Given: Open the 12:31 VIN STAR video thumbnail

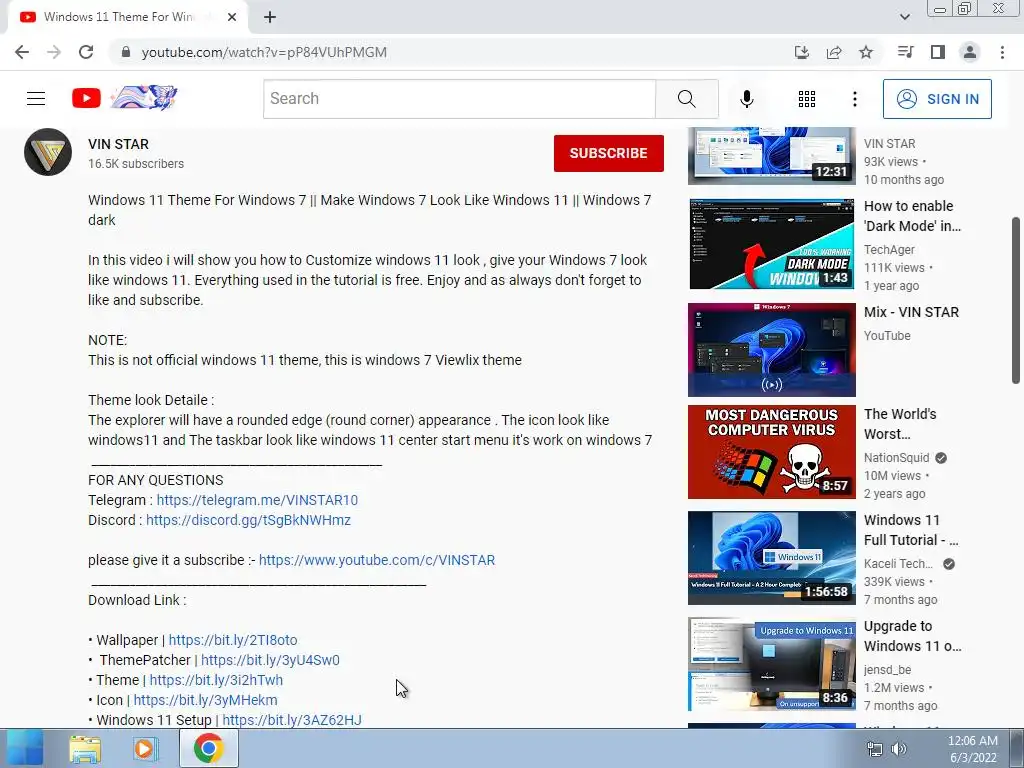Looking at the screenshot, I should 771,156.
